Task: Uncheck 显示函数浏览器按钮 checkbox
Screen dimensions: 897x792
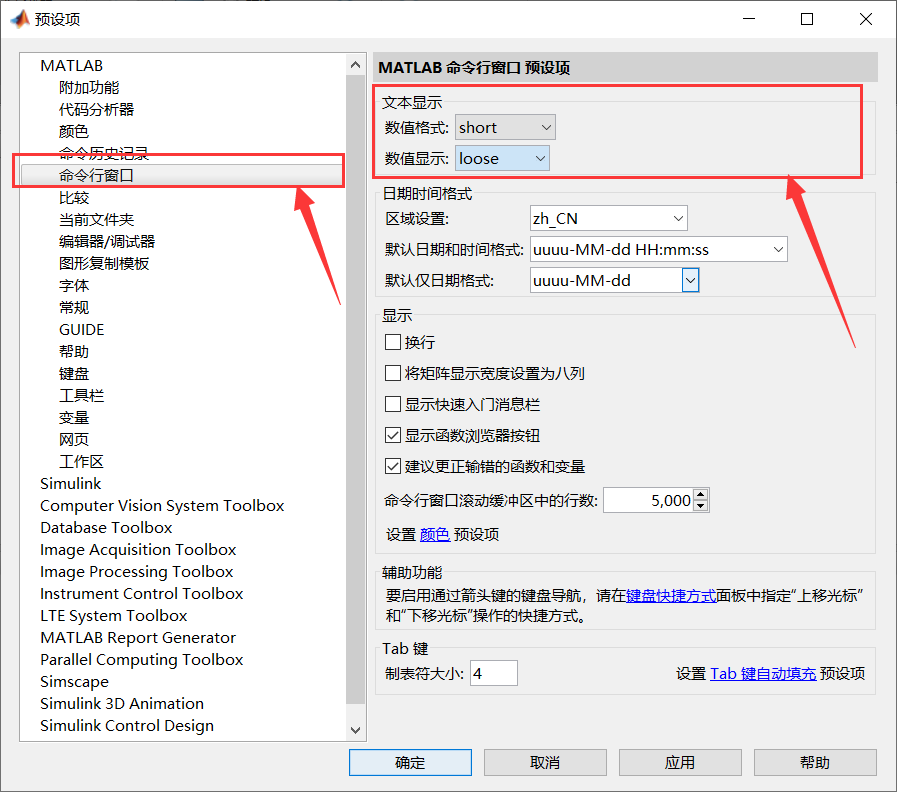Action: click(x=392, y=435)
